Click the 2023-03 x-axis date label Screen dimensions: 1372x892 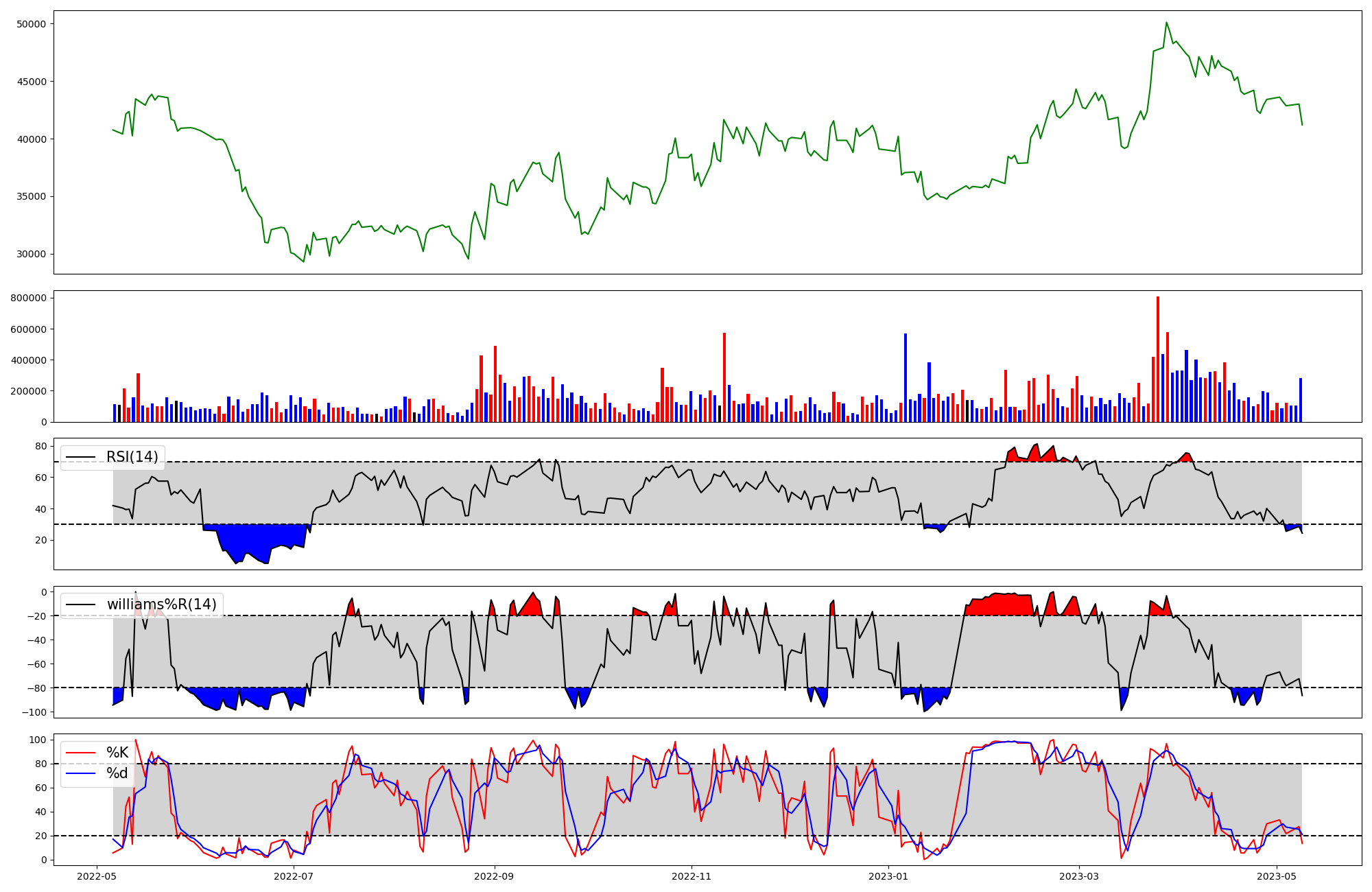tap(1079, 876)
